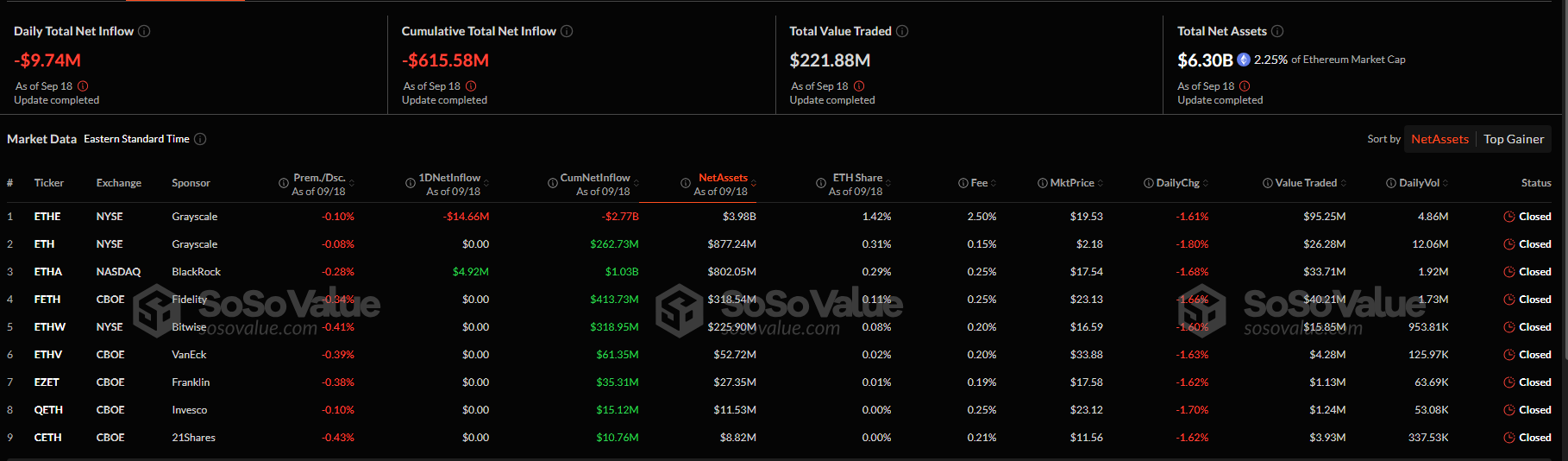Viewport: 1568px width, 461px height.
Task: Click red alert icon under Cumulative Total Net Inflow
Action: click(x=471, y=86)
